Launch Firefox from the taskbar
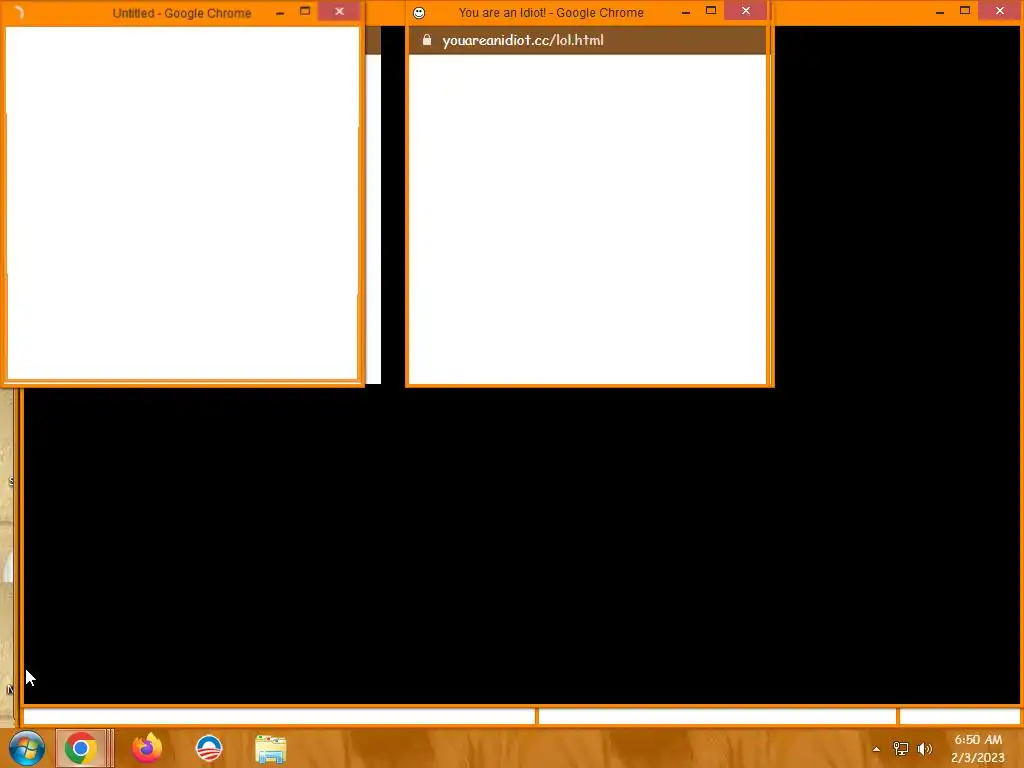Viewport: 1024px width, 768px height. (x=147, y=748)
